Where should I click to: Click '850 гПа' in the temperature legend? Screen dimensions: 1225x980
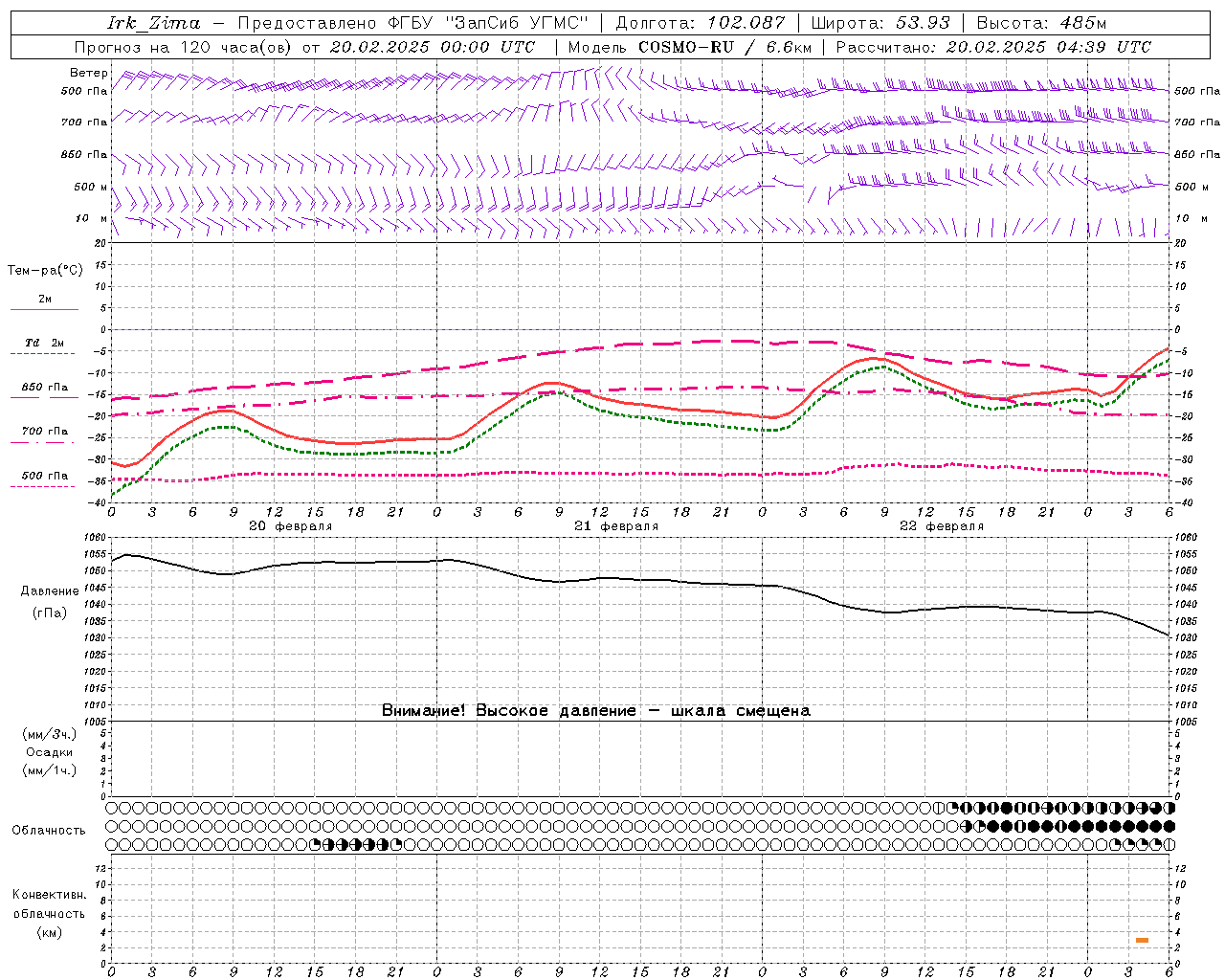[x=45, y=388]
